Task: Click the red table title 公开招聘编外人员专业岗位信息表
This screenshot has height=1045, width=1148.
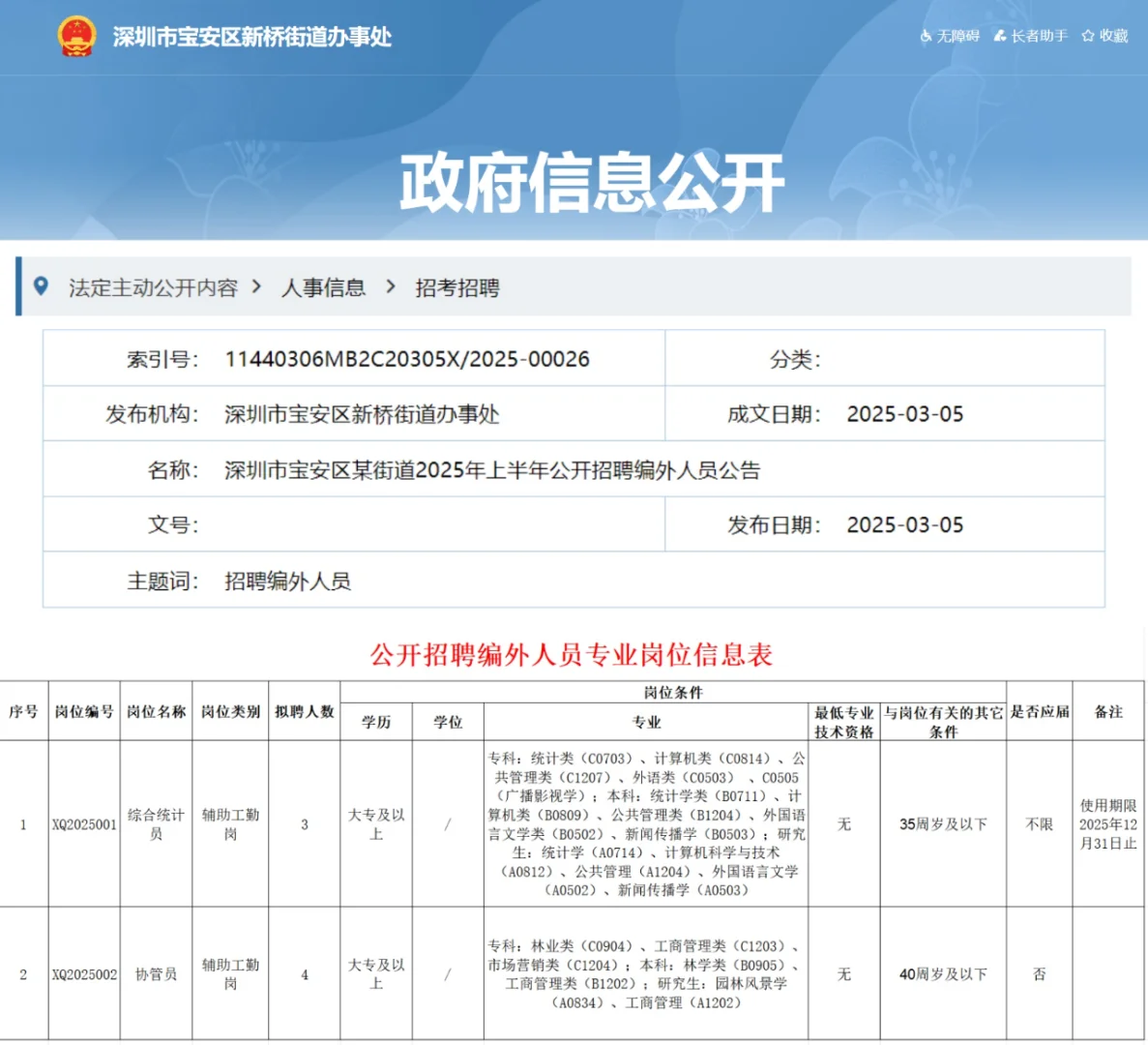Action: click(573, 656)
